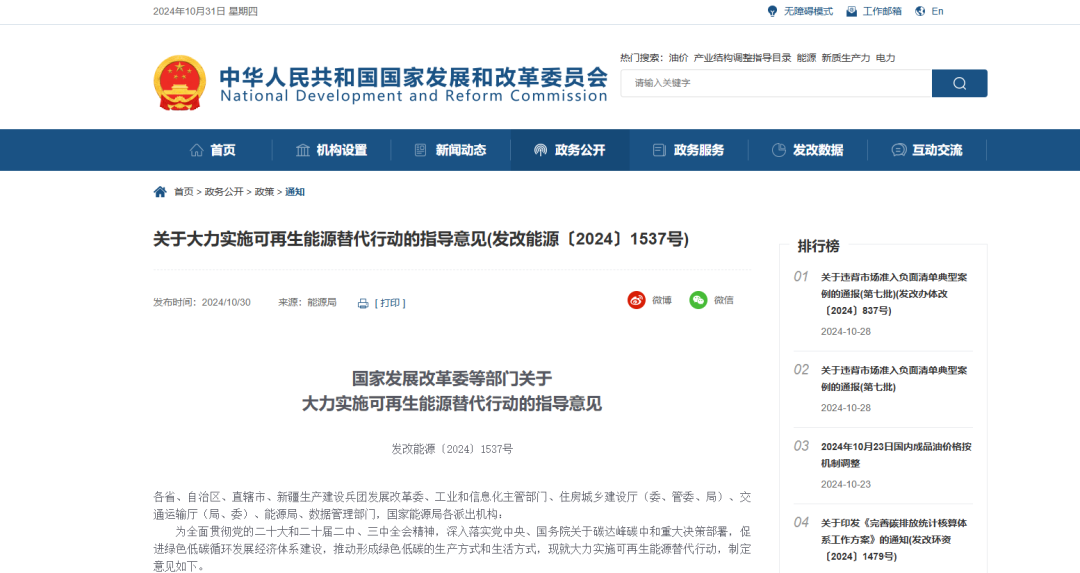Image resolution: width=1080 pixels, height=573 pixels.
Task: Click hot search term 能源
Action: click(807, 58)
